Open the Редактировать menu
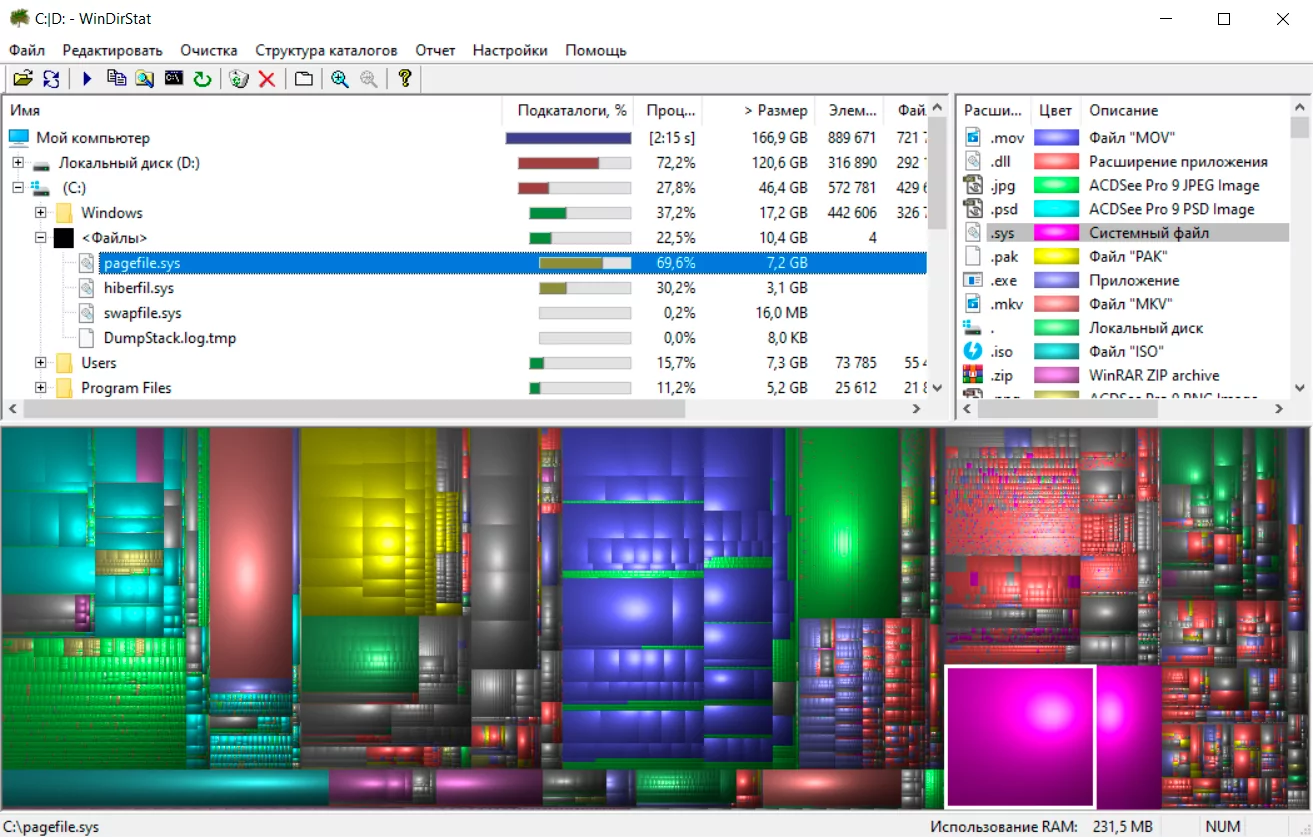1313x837 pixels. [112, 50]
